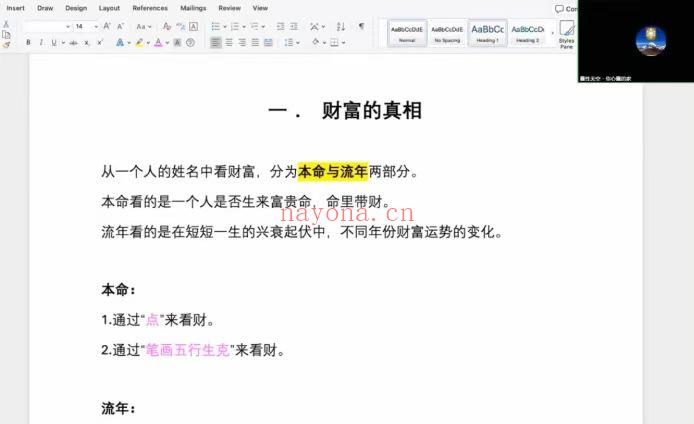Open the References tab
This screenshot has width=694, height=424.
(150, 8)
